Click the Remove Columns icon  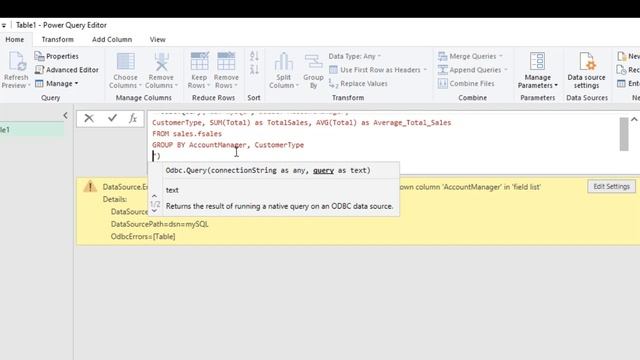tap(162, 62)
